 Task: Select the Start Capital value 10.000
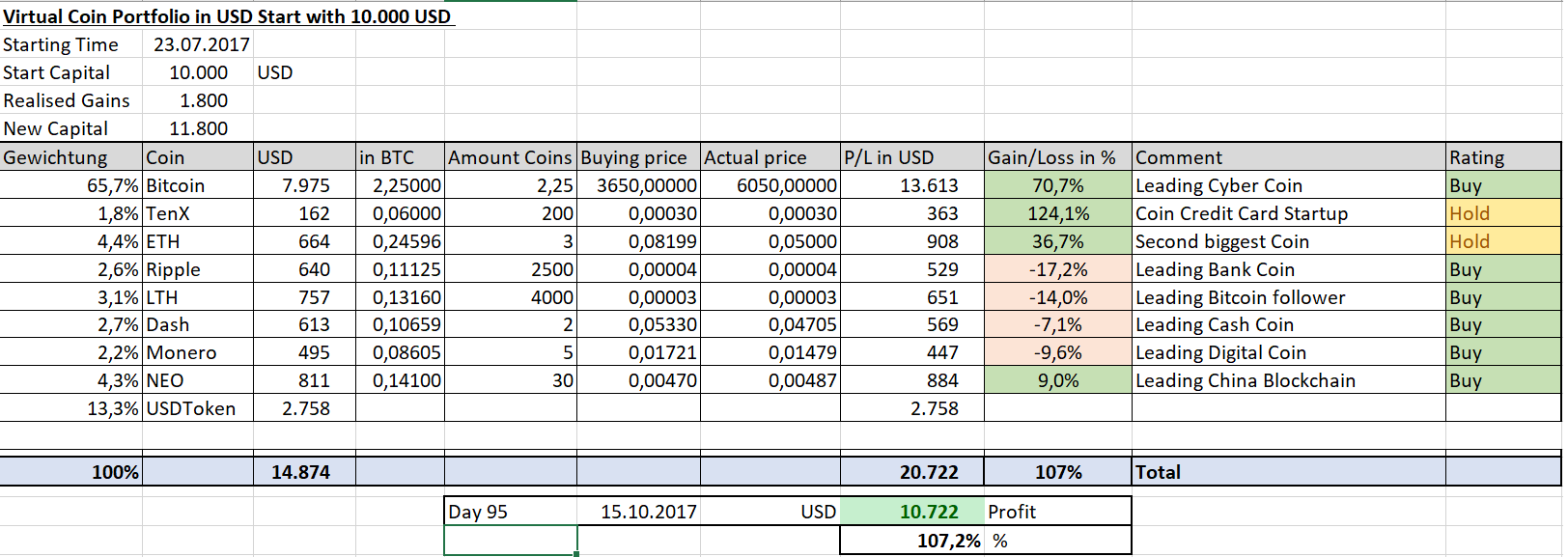[x=198, y=72]
